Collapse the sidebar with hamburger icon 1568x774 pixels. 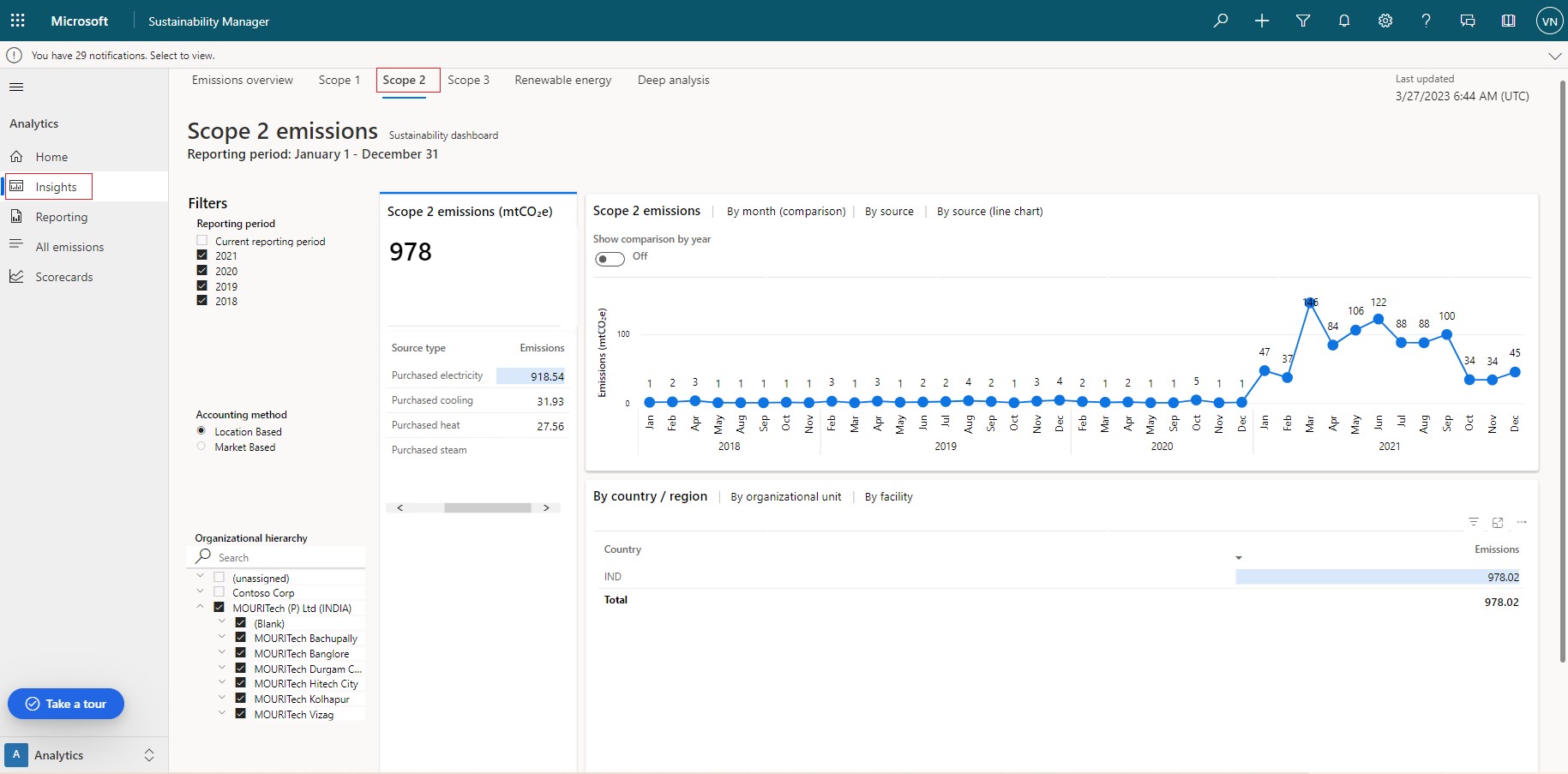point(16,87)
